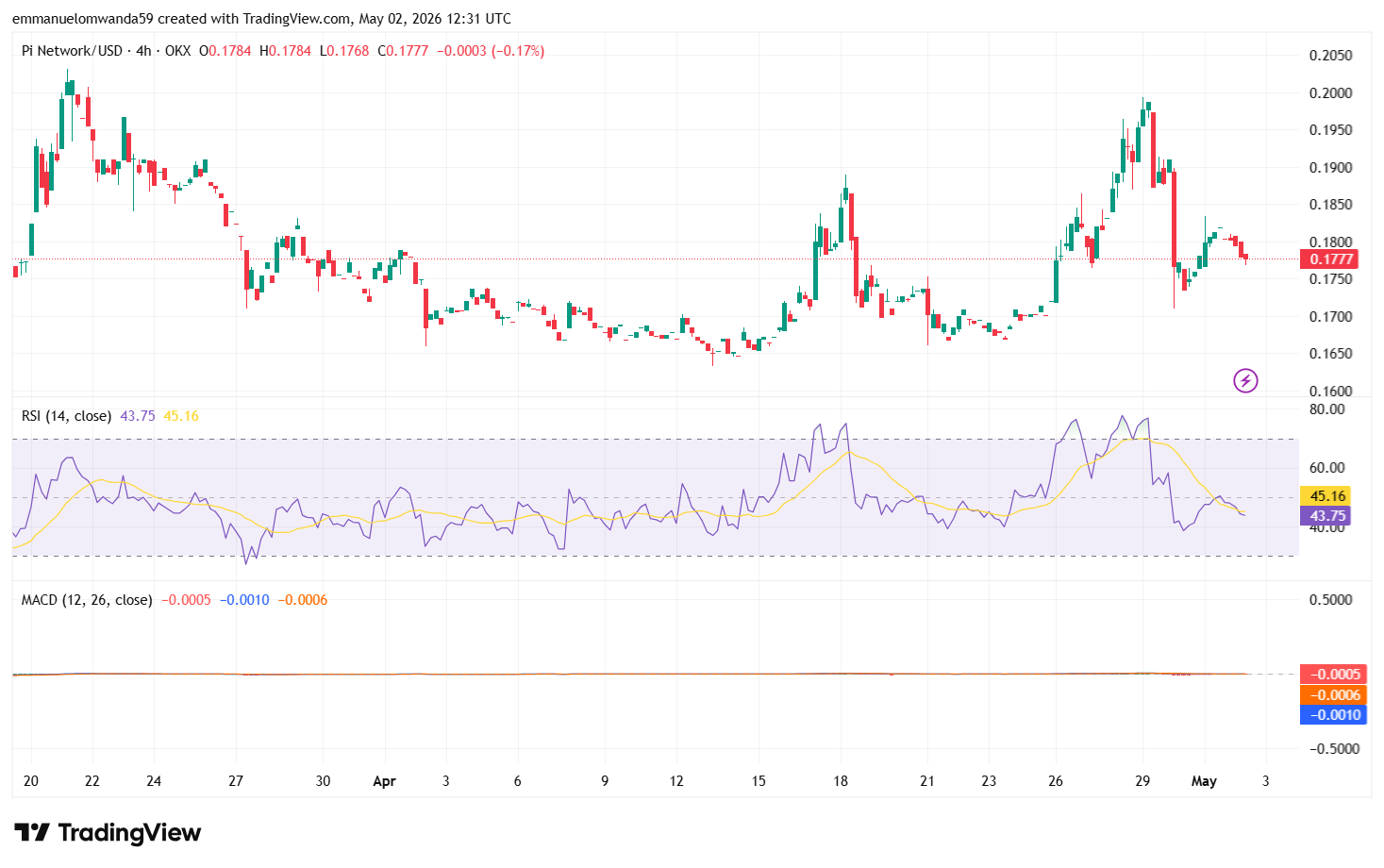Click the 15 date label on time axis

click(759, 781)
